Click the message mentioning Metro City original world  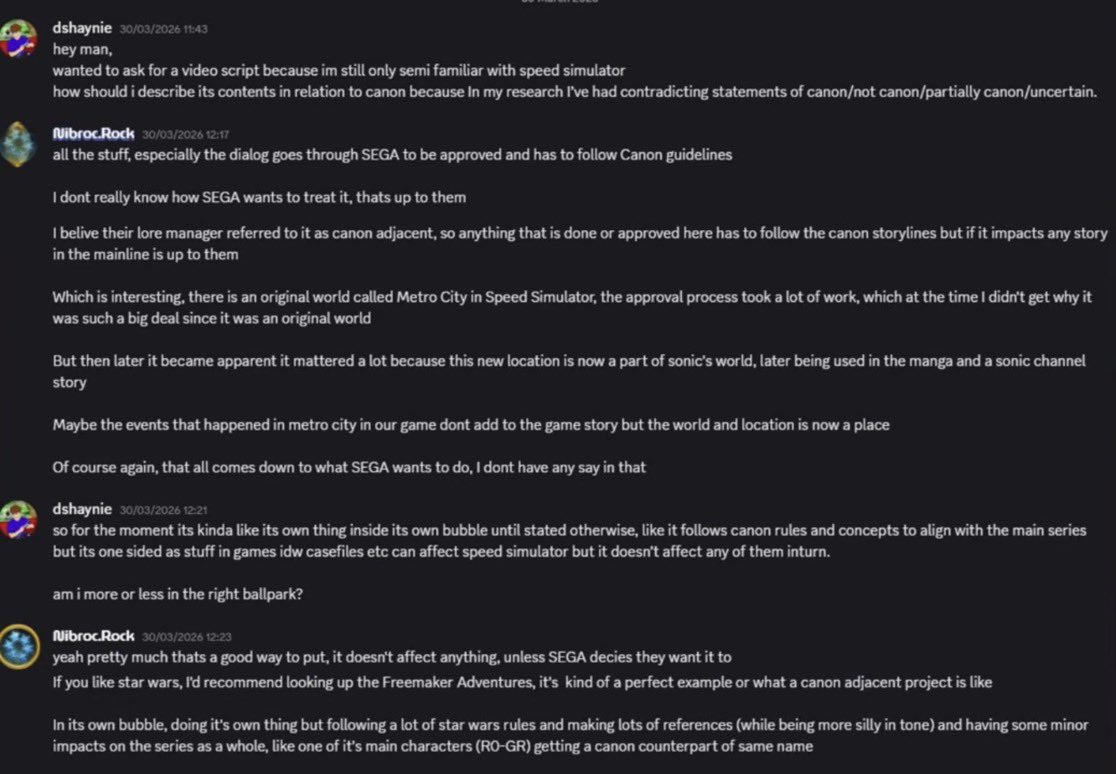point(572,307)
